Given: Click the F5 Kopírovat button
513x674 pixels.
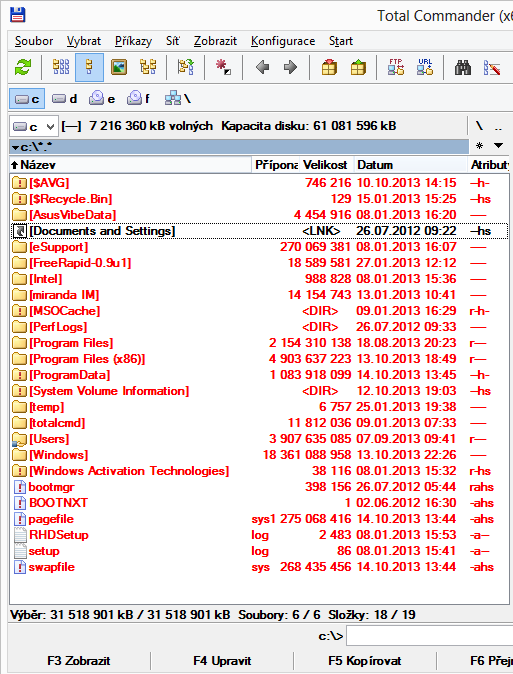Looking at the screenshot, I should click(365, 661).
